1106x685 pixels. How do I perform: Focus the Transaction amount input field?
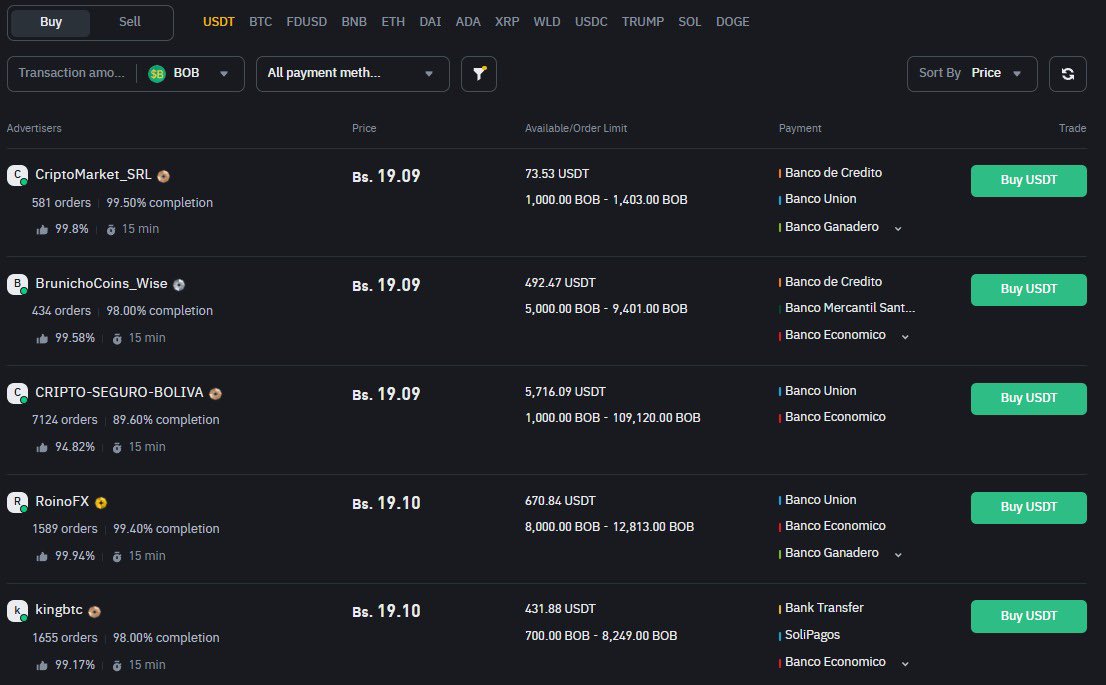[x=71, y=73]
